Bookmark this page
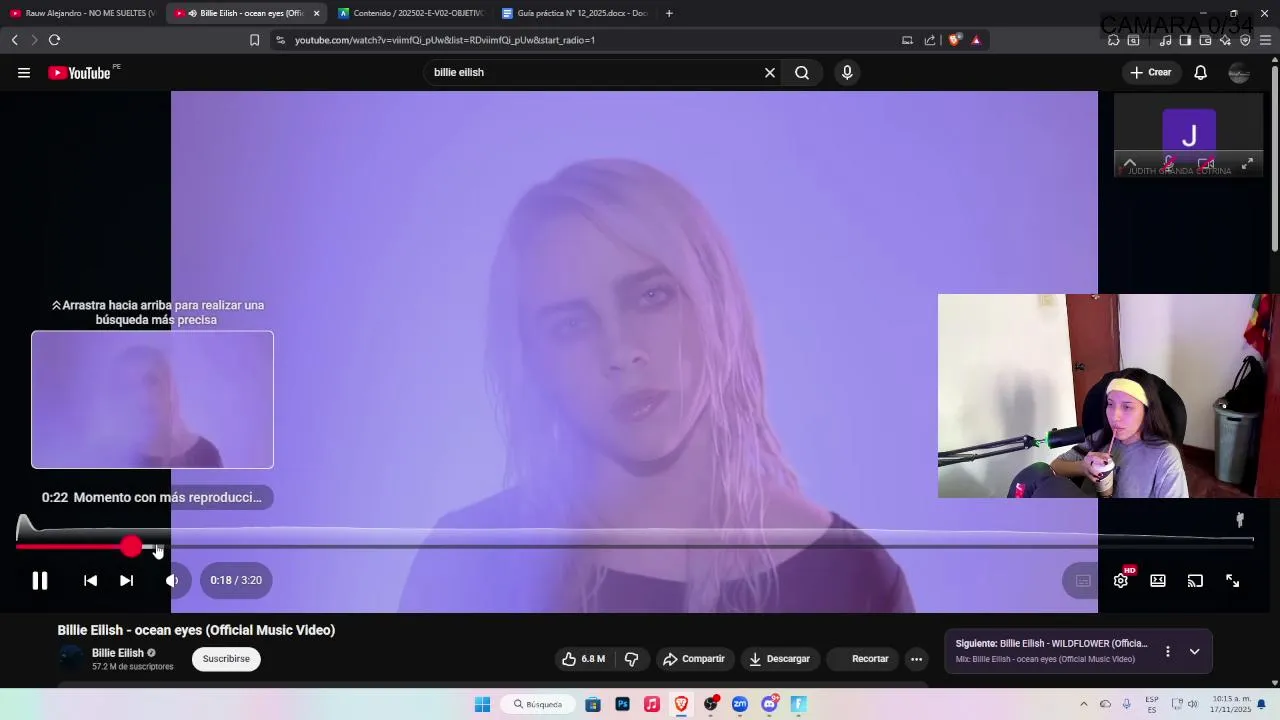Screen dimensions: 1280x720 click(x=254, y=40)
